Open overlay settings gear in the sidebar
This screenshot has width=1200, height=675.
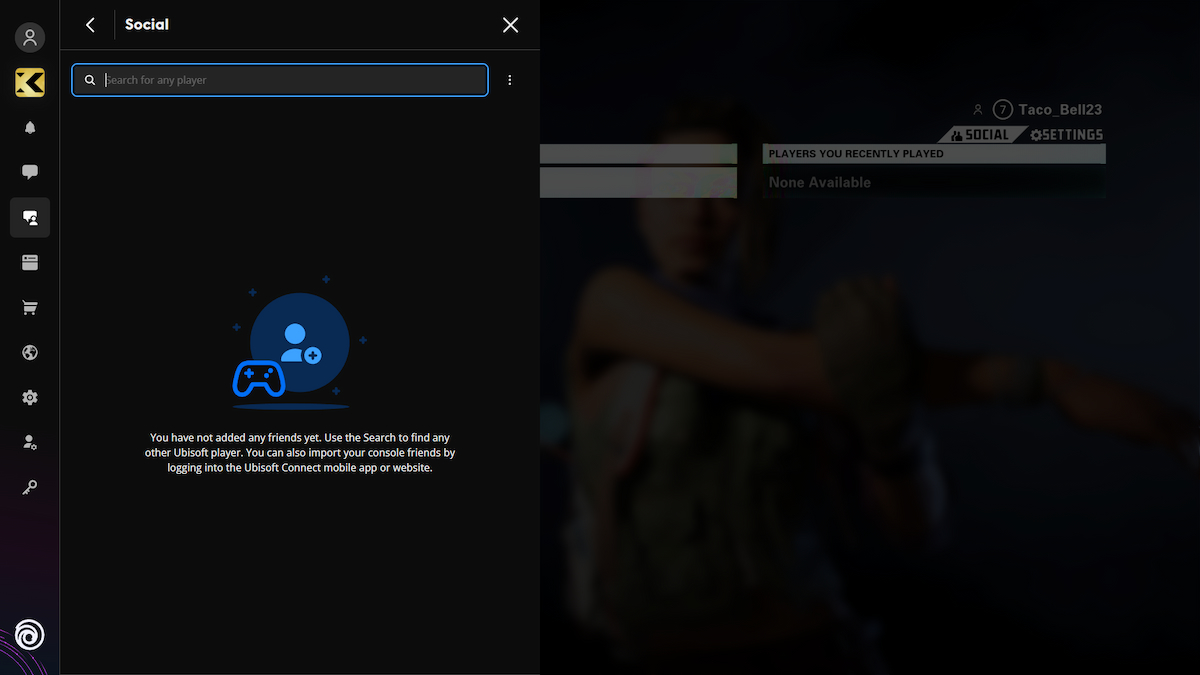tap(30, 398)
